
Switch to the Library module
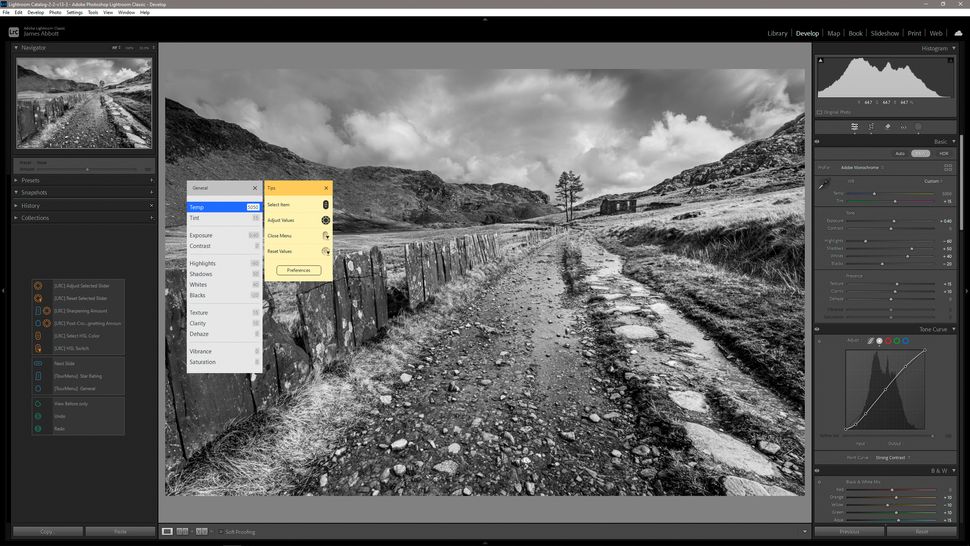coord(777,33)
